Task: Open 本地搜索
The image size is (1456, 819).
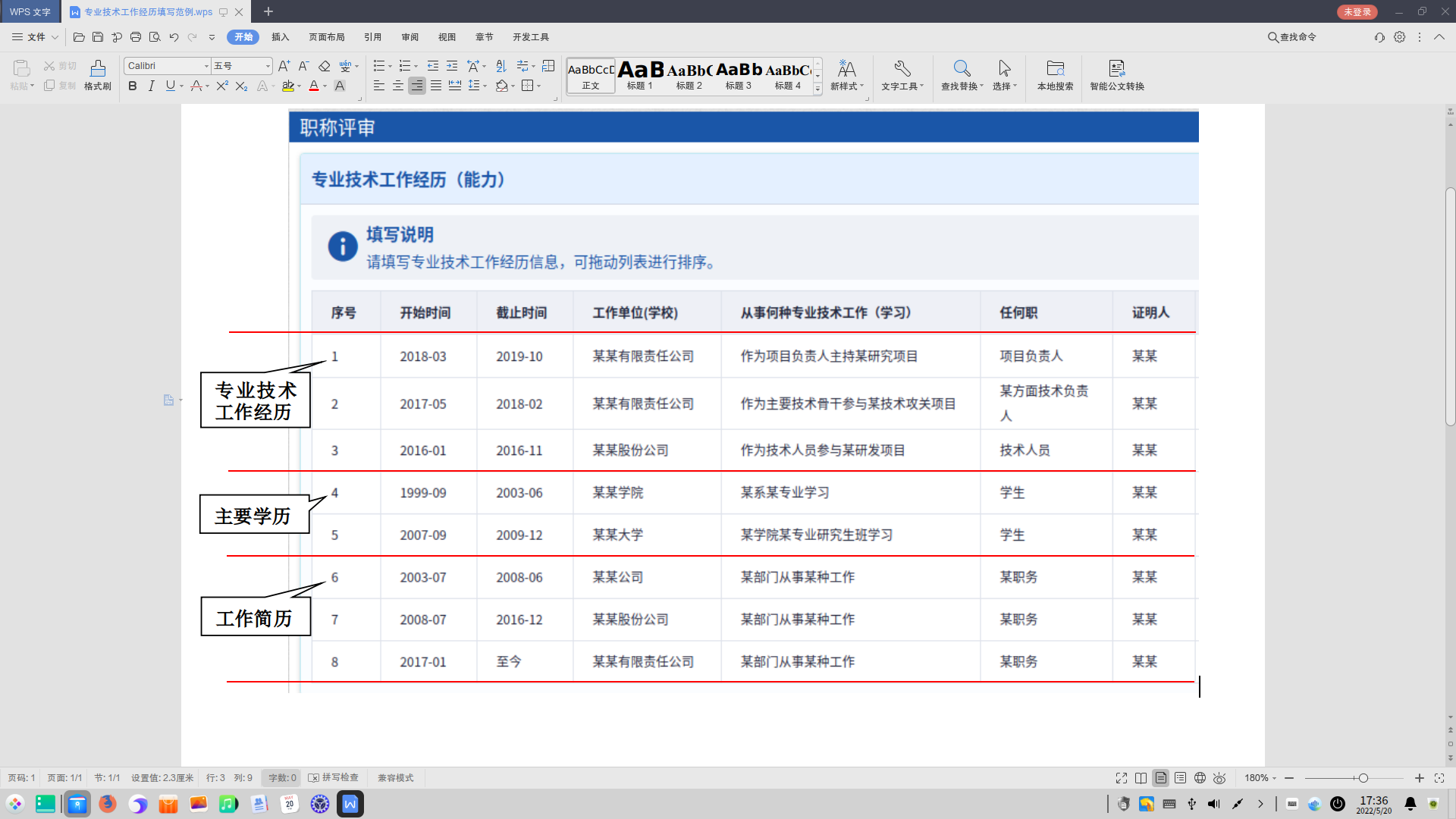Action: pyautogui.click(x=1056, y=75)
